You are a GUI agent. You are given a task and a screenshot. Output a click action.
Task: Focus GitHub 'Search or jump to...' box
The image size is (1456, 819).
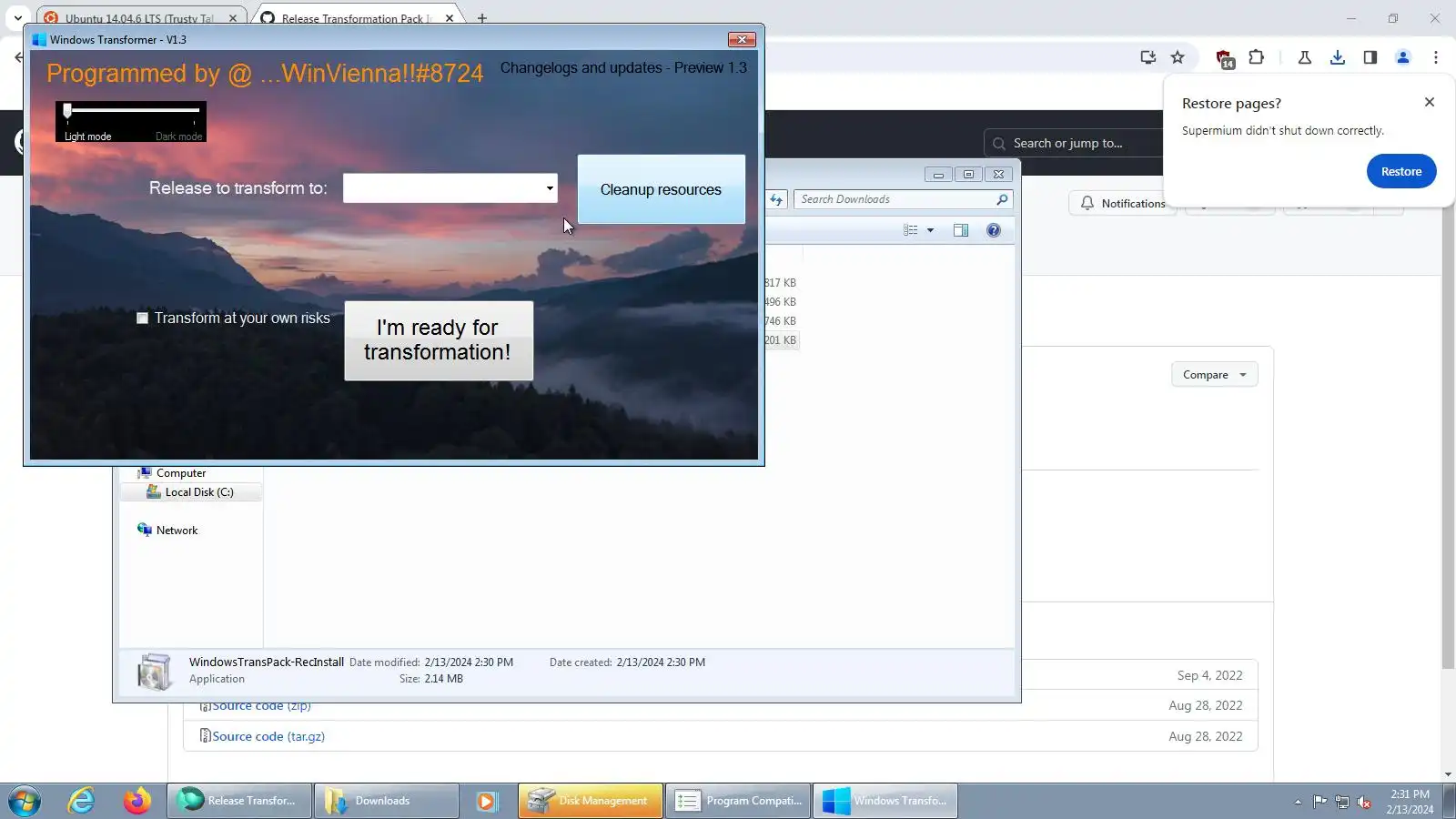tap(1074, 143)
